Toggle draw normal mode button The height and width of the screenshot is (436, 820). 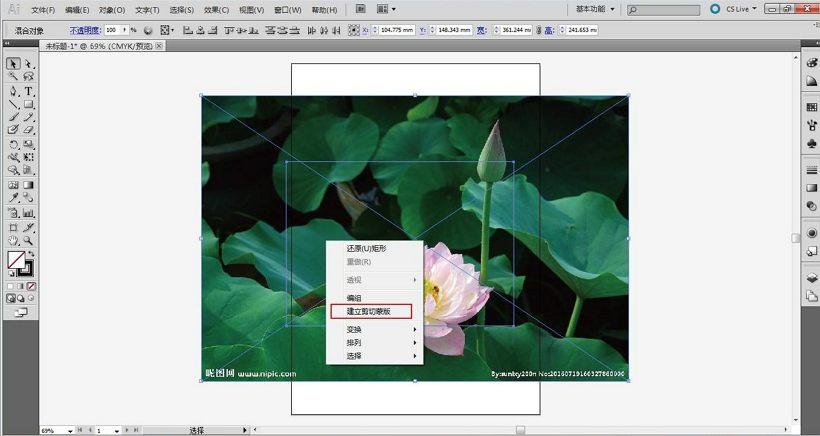tap(12, 299)
